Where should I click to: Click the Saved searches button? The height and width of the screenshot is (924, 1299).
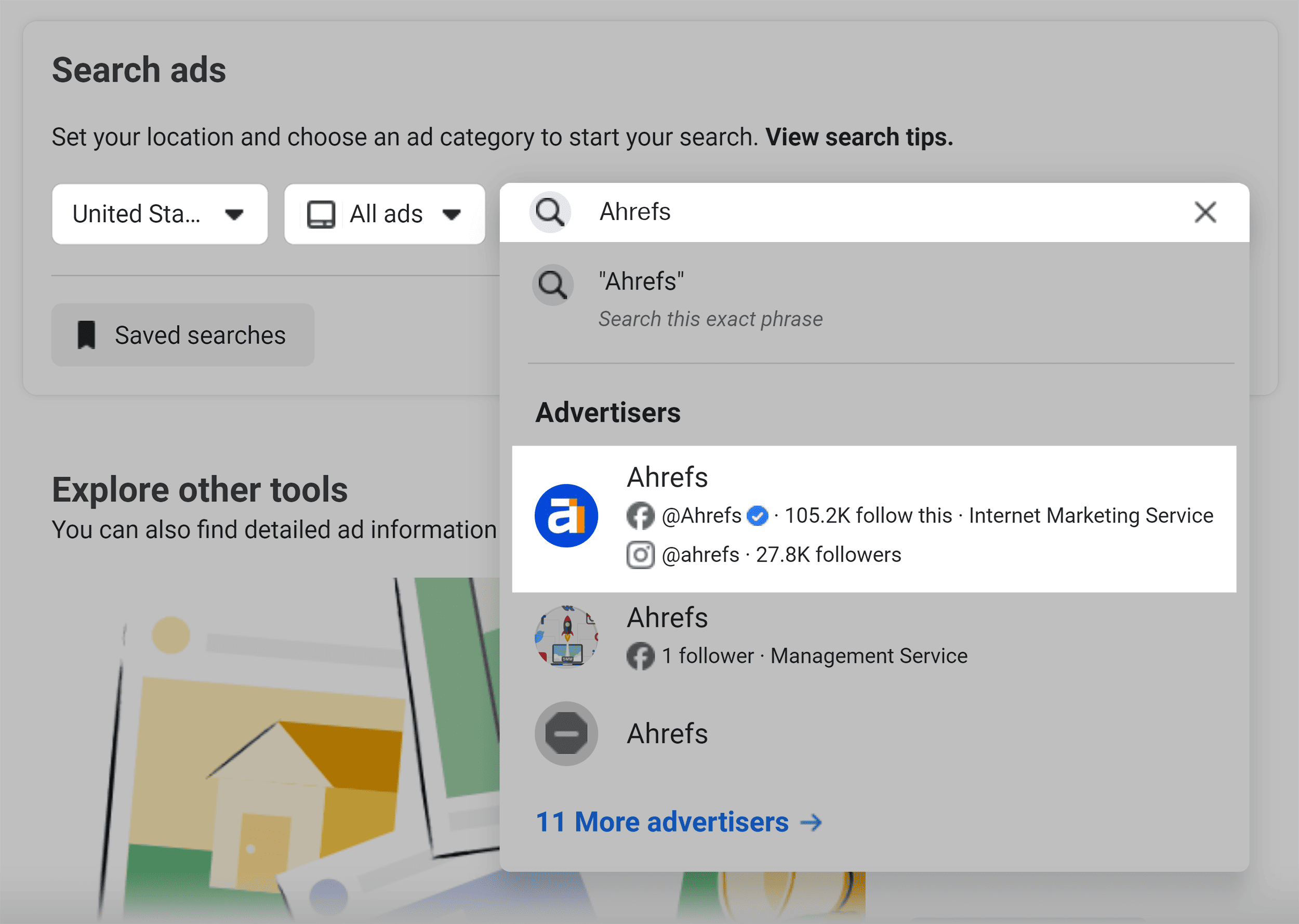pos(182,334)
